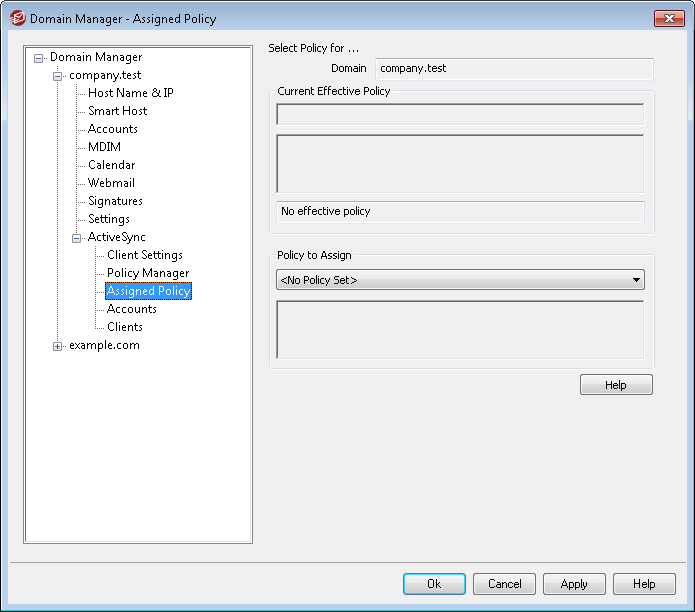
Task: Open the Policy to Assign dropdown
Action: (x=460, y=280)
